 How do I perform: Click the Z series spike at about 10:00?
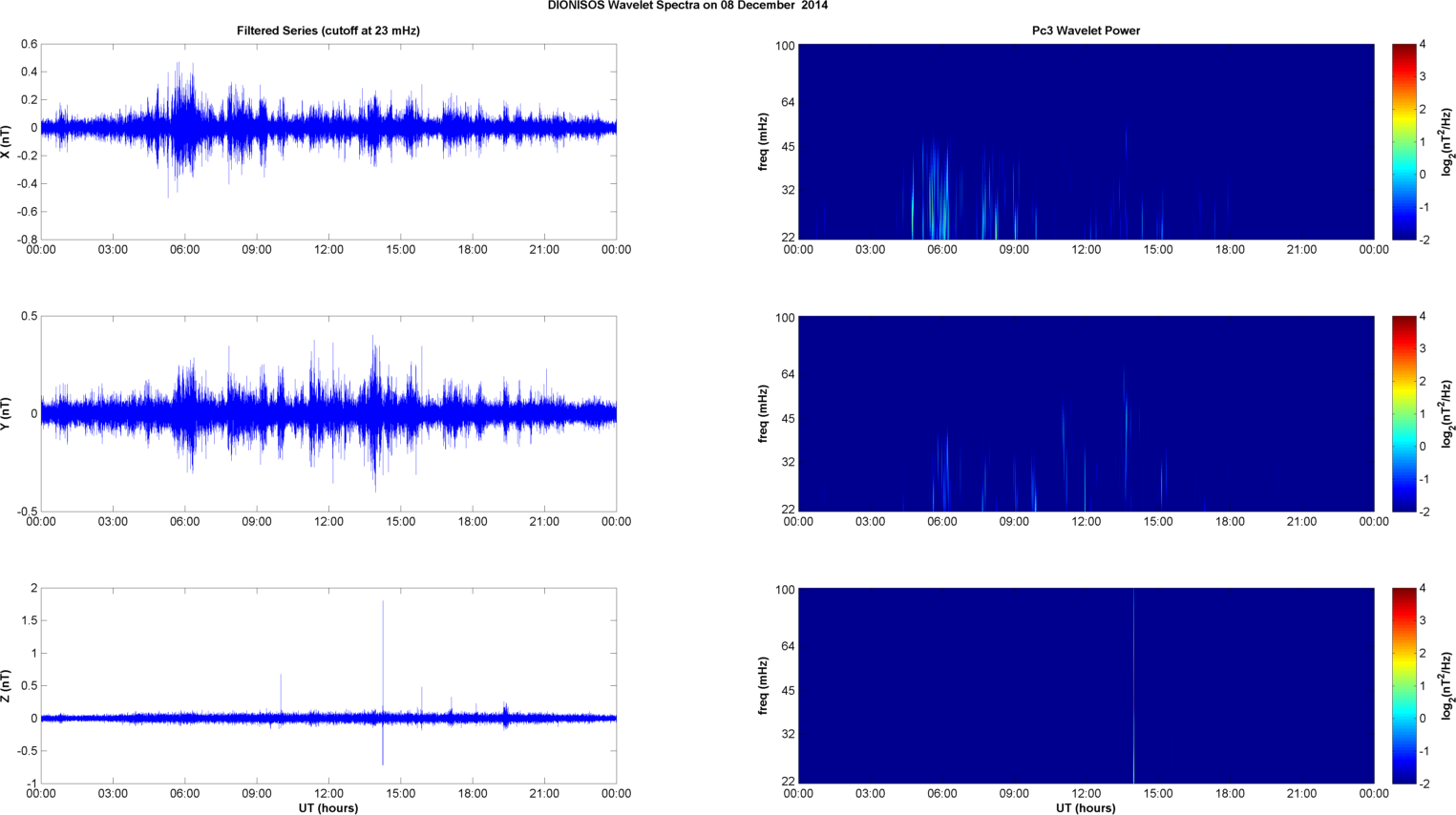tap(281, 694)
